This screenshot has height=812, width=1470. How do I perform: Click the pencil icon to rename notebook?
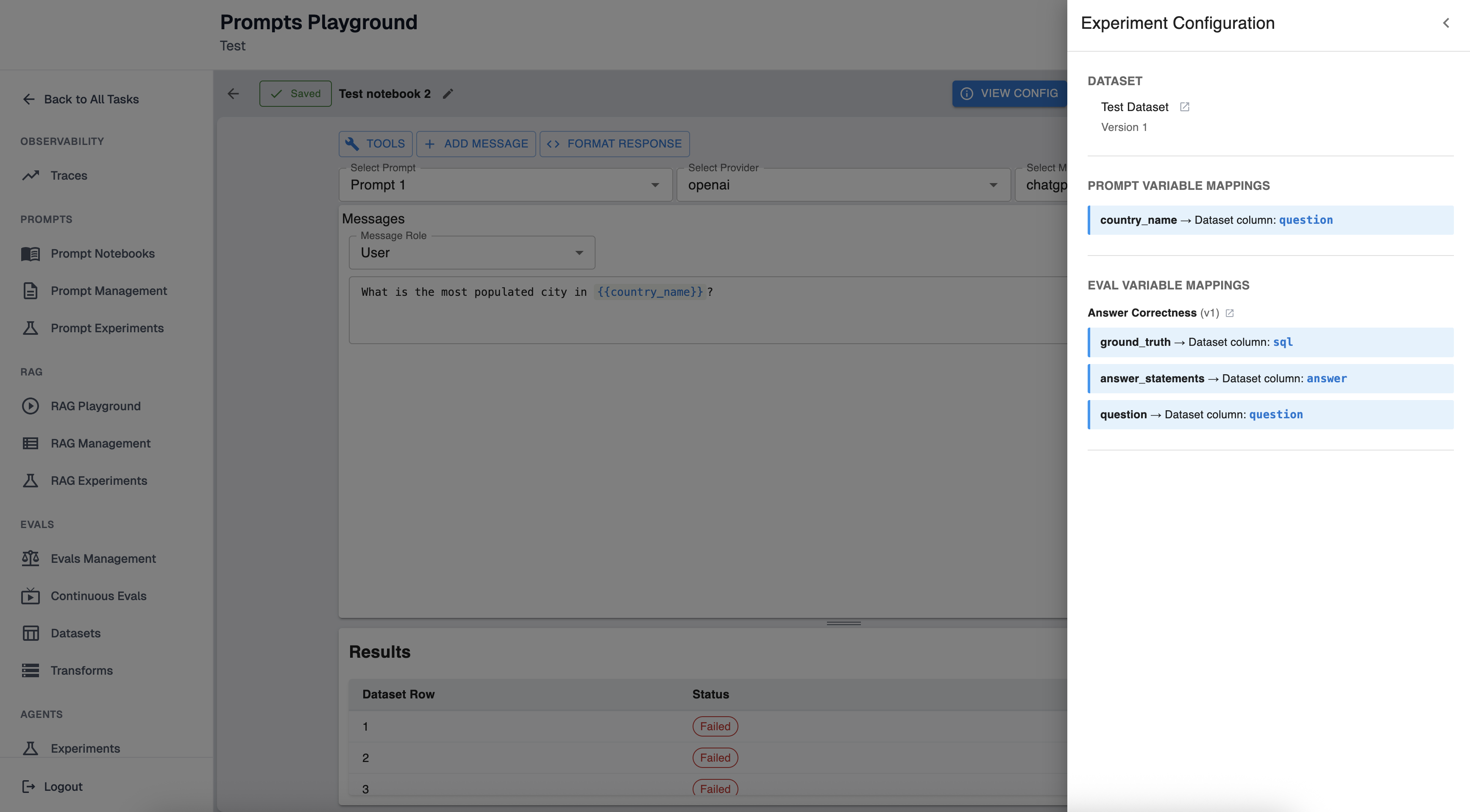tap(448, 94)
